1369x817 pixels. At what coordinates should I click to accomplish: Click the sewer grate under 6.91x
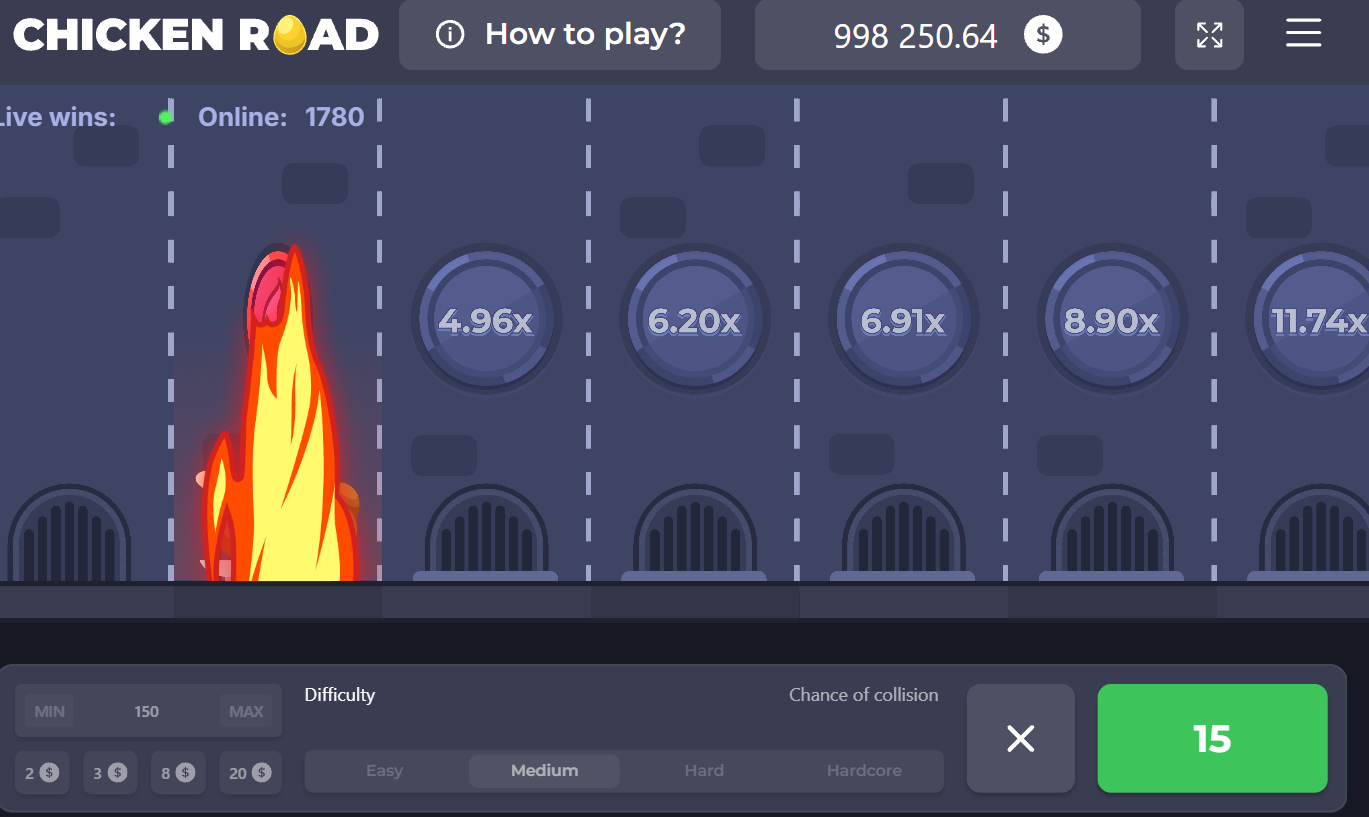tap(903, 533)
